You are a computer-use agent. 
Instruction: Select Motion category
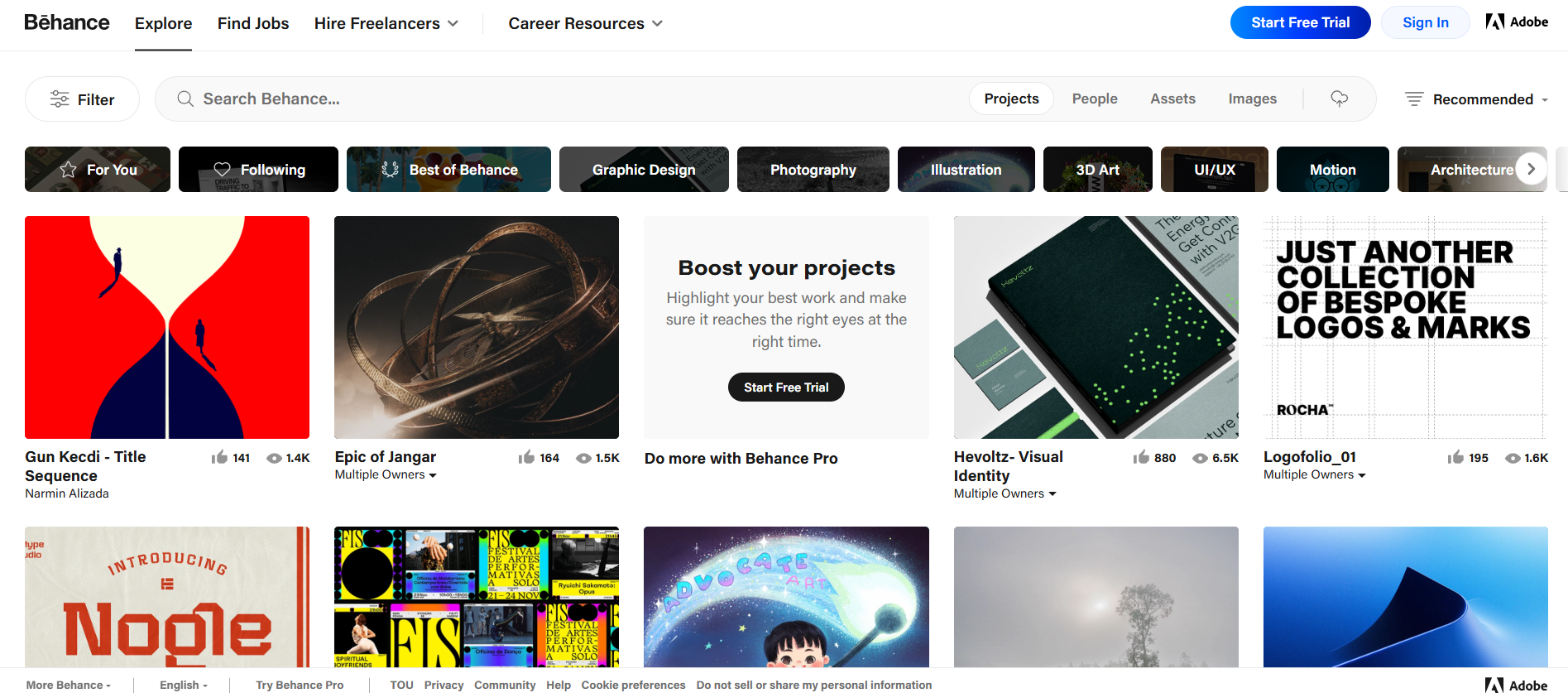pyautogui.click(x=1332, y=170)
